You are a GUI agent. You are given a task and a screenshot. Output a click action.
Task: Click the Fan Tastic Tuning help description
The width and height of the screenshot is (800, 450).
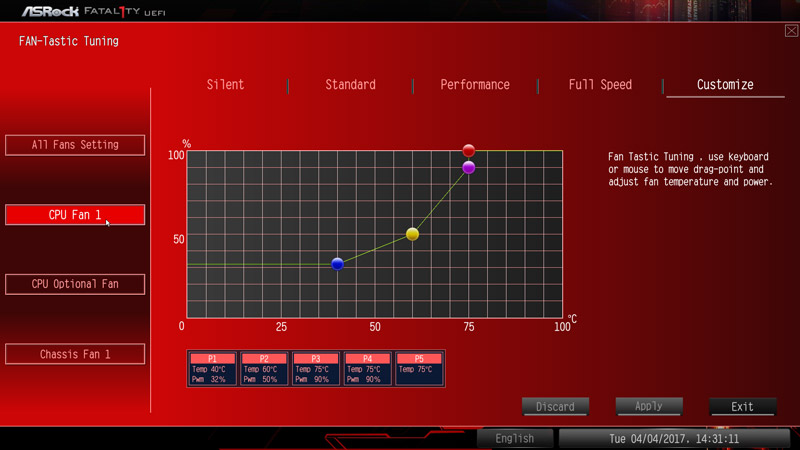pos(690,169)
